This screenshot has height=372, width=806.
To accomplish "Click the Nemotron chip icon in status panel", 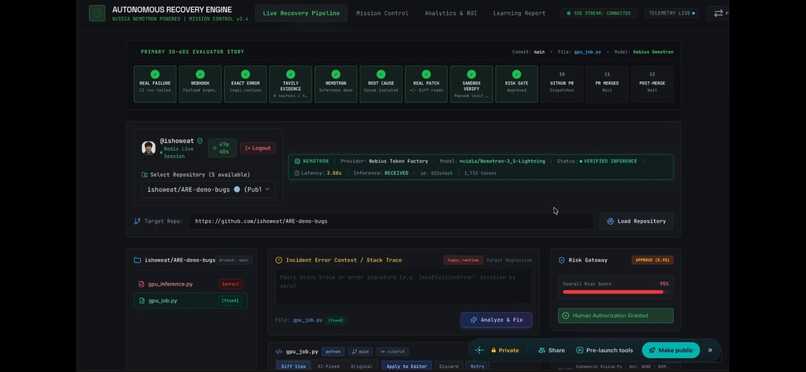I will tap(297, 161).
